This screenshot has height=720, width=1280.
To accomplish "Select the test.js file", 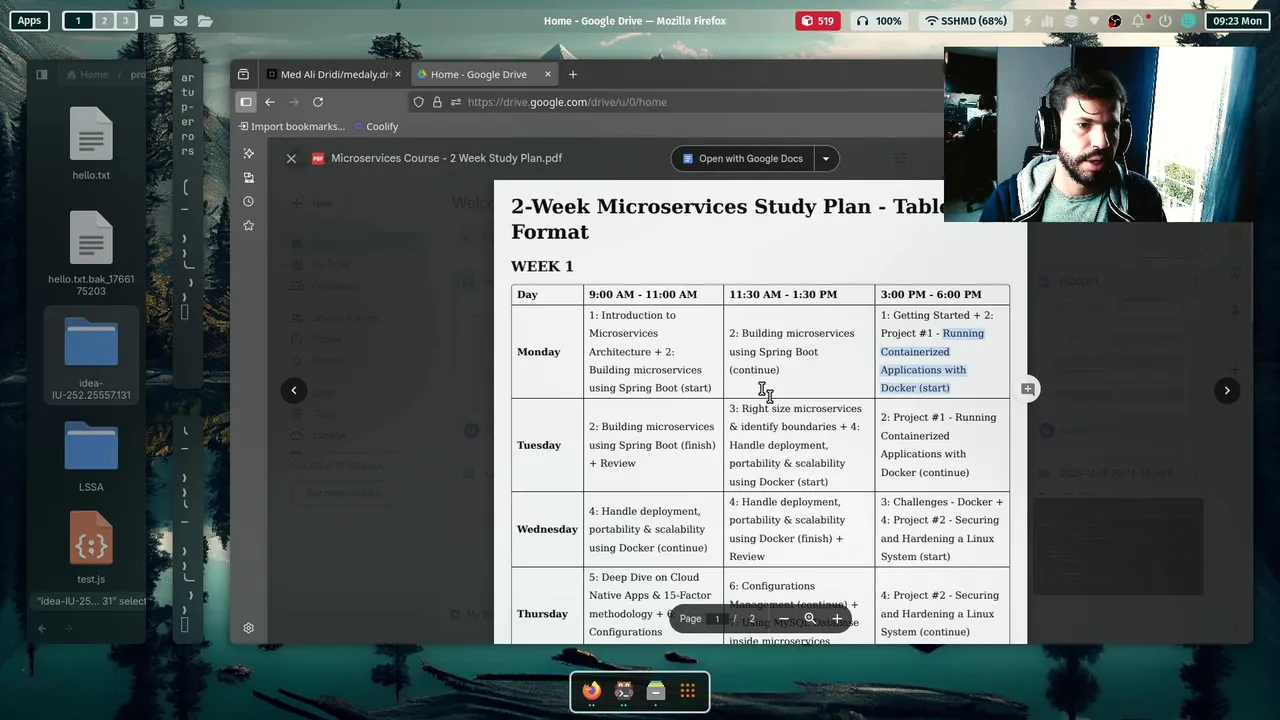I will coord(91,548).
